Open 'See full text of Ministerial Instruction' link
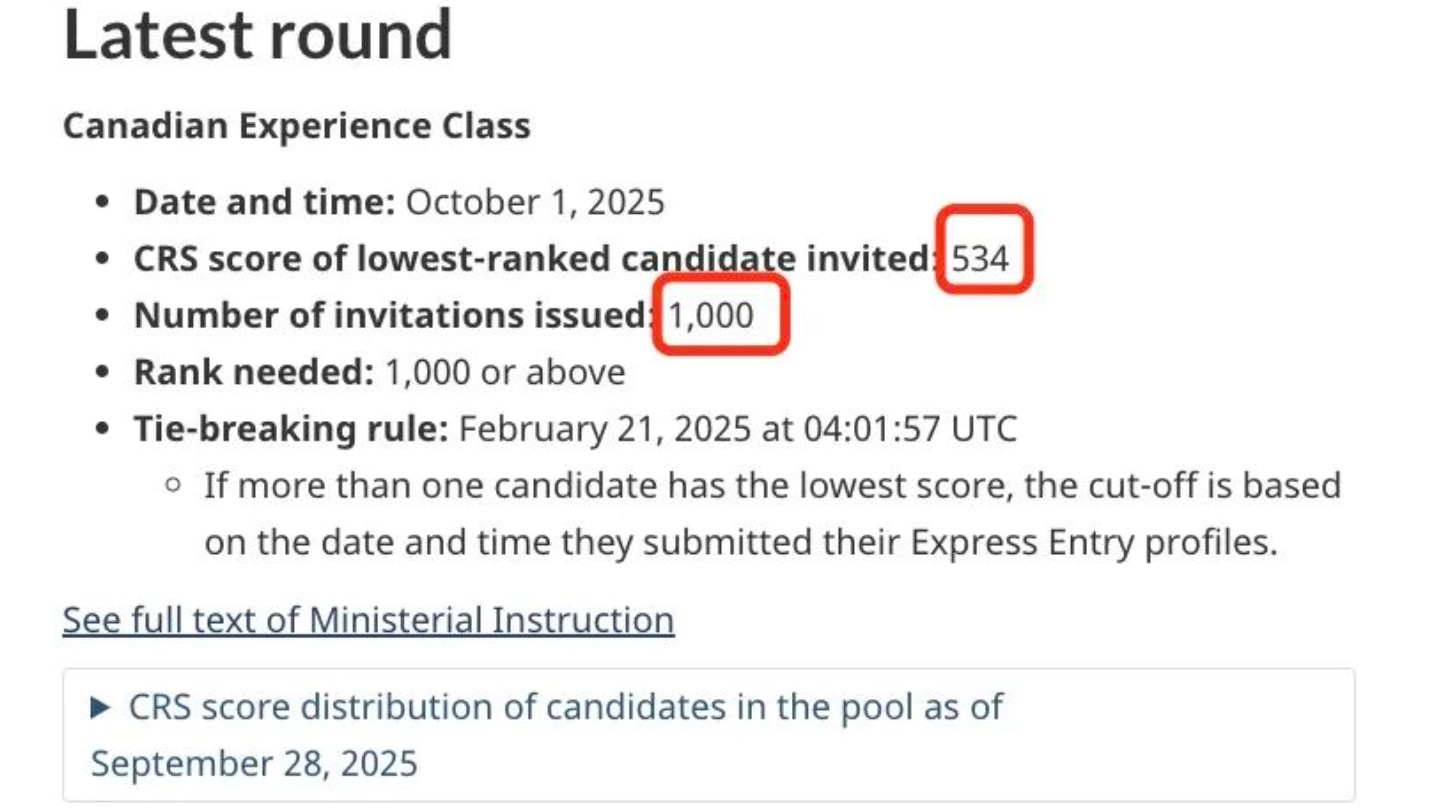Image resolution: width=1442 pixels, height=811 pixels. click(x=368, y=620)
